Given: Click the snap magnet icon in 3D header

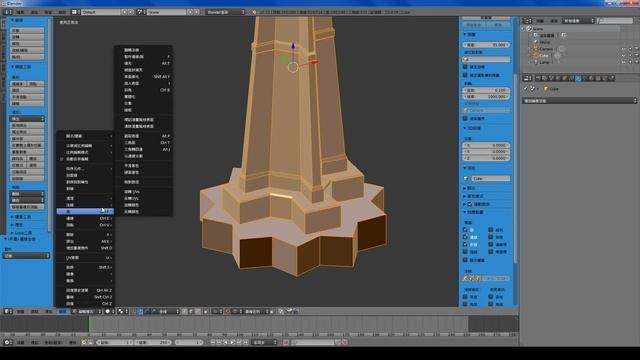Looking at the screenshot, I should 228,311.
